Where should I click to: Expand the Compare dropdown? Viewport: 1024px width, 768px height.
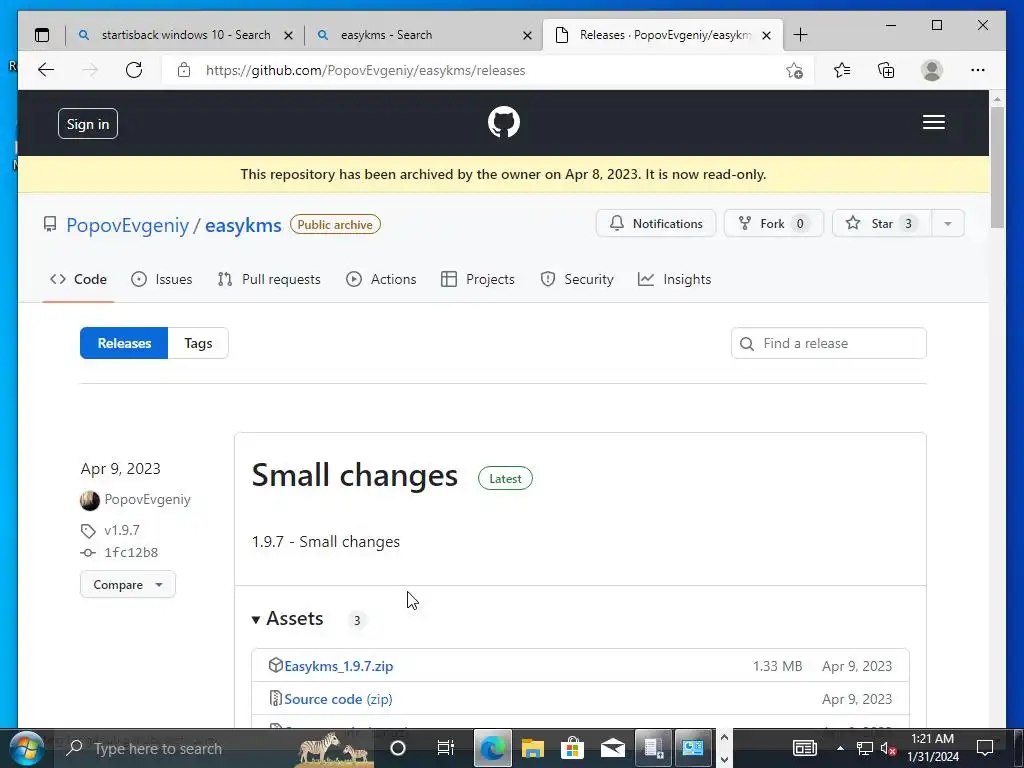127,584
